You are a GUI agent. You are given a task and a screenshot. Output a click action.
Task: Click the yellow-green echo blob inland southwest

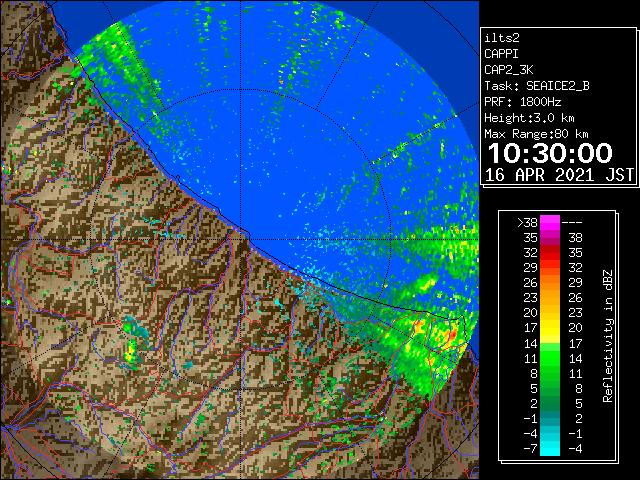pyautogui.click(x=131, y=352)
